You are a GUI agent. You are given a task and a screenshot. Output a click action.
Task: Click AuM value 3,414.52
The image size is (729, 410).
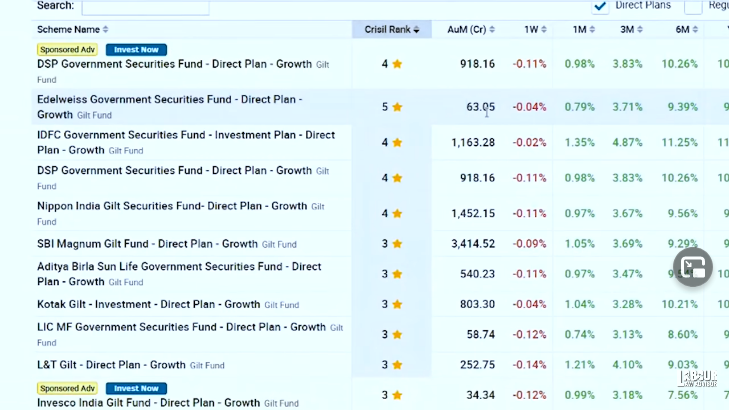click(473, 244)
